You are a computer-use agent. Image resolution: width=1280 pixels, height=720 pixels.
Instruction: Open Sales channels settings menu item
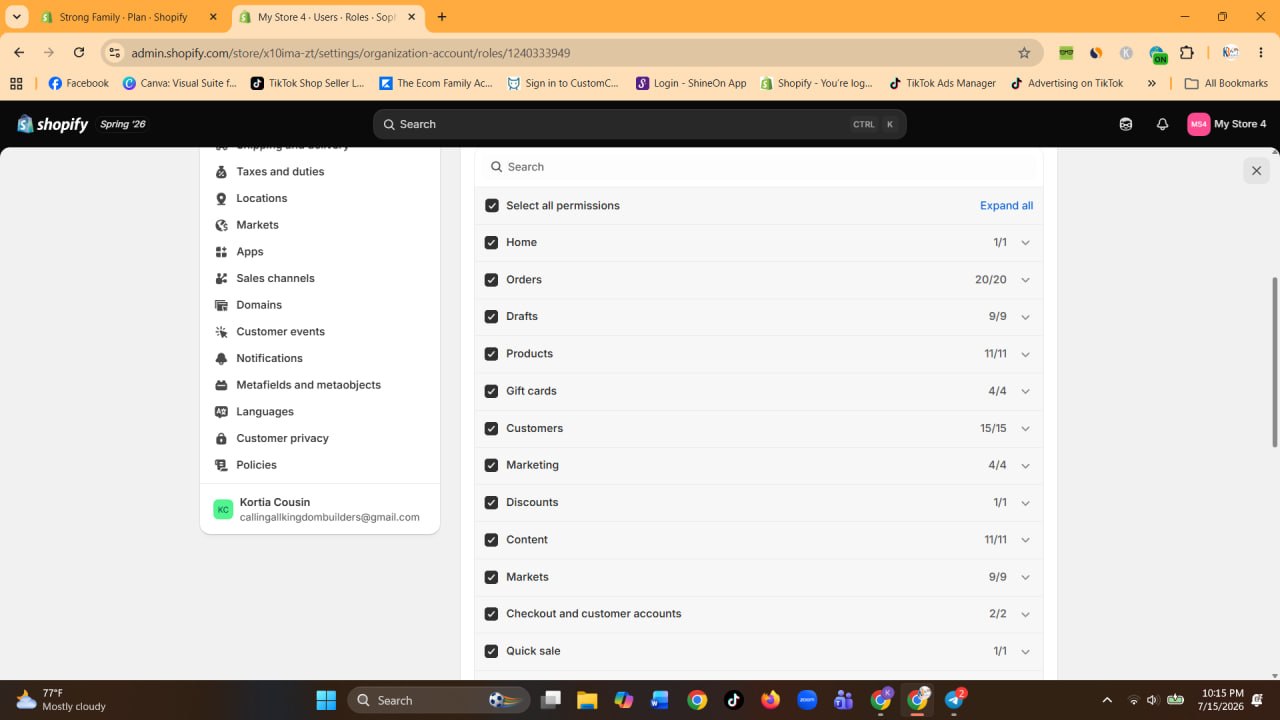tap(275, 278)
